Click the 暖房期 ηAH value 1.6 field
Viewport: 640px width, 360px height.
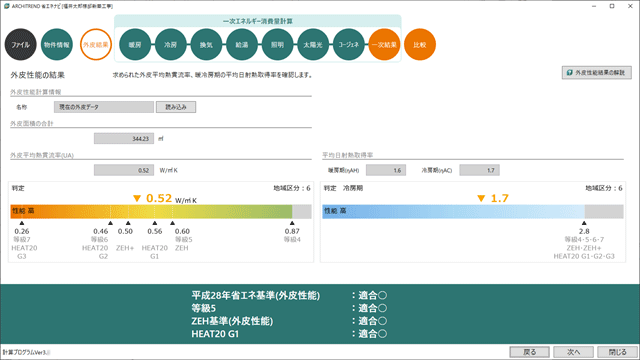(386, 170)
